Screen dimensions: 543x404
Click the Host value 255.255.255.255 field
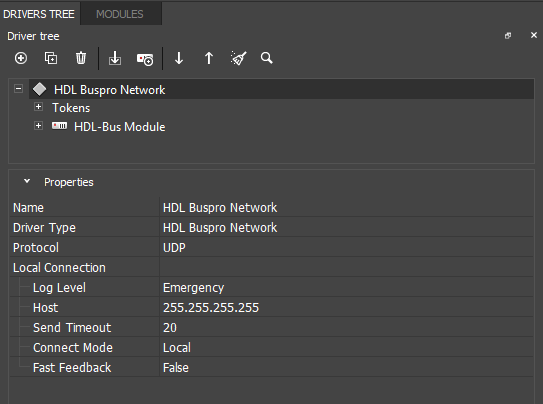346,307
